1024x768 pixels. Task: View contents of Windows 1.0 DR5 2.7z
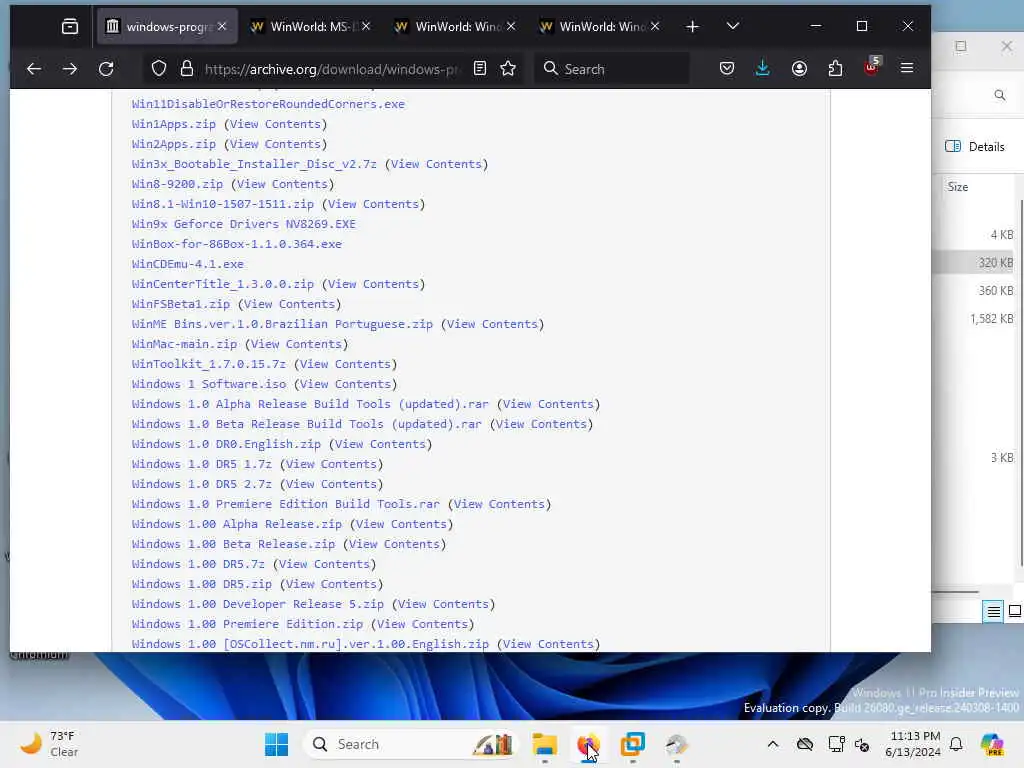tap(331, 485)
